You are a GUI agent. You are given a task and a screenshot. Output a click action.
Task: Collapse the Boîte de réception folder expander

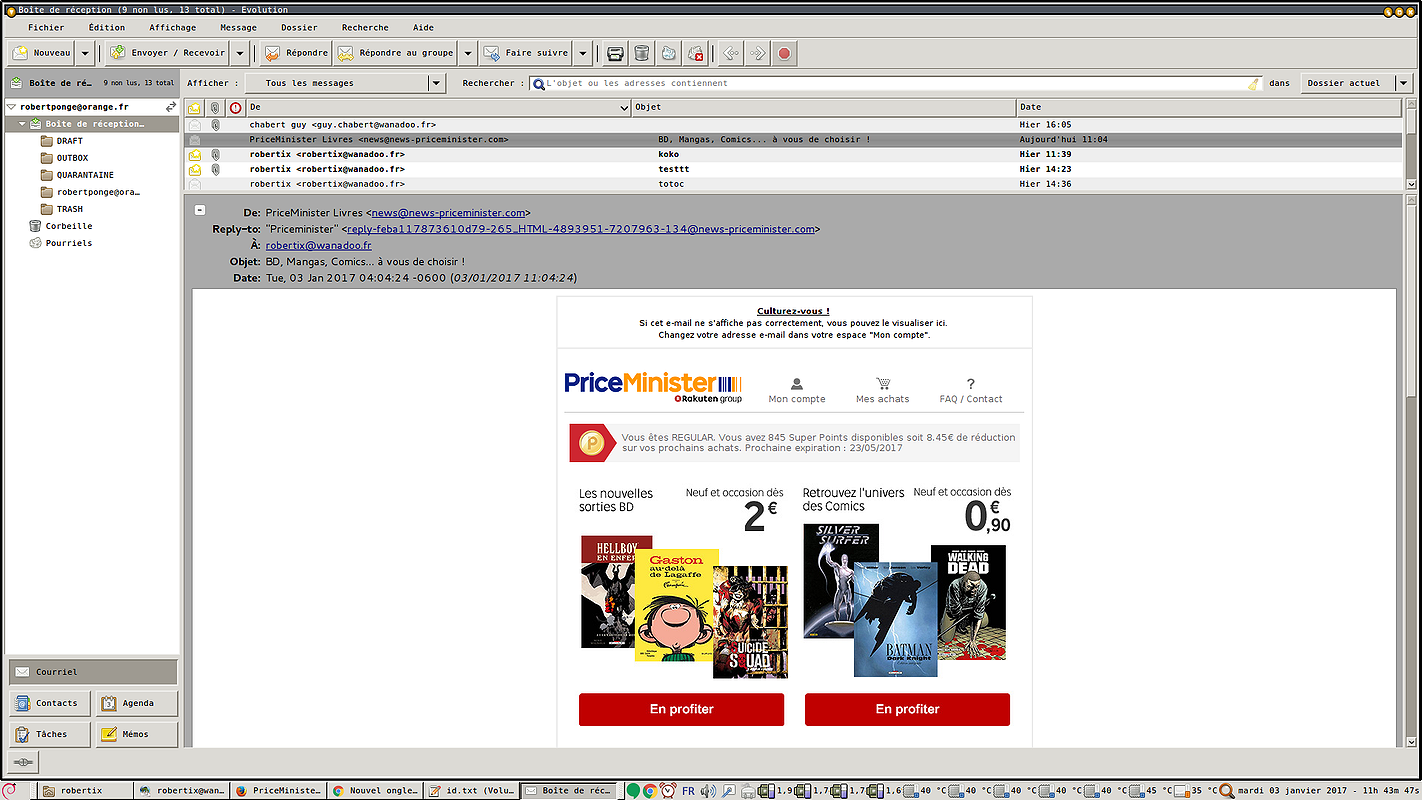(x=22, y=124)
